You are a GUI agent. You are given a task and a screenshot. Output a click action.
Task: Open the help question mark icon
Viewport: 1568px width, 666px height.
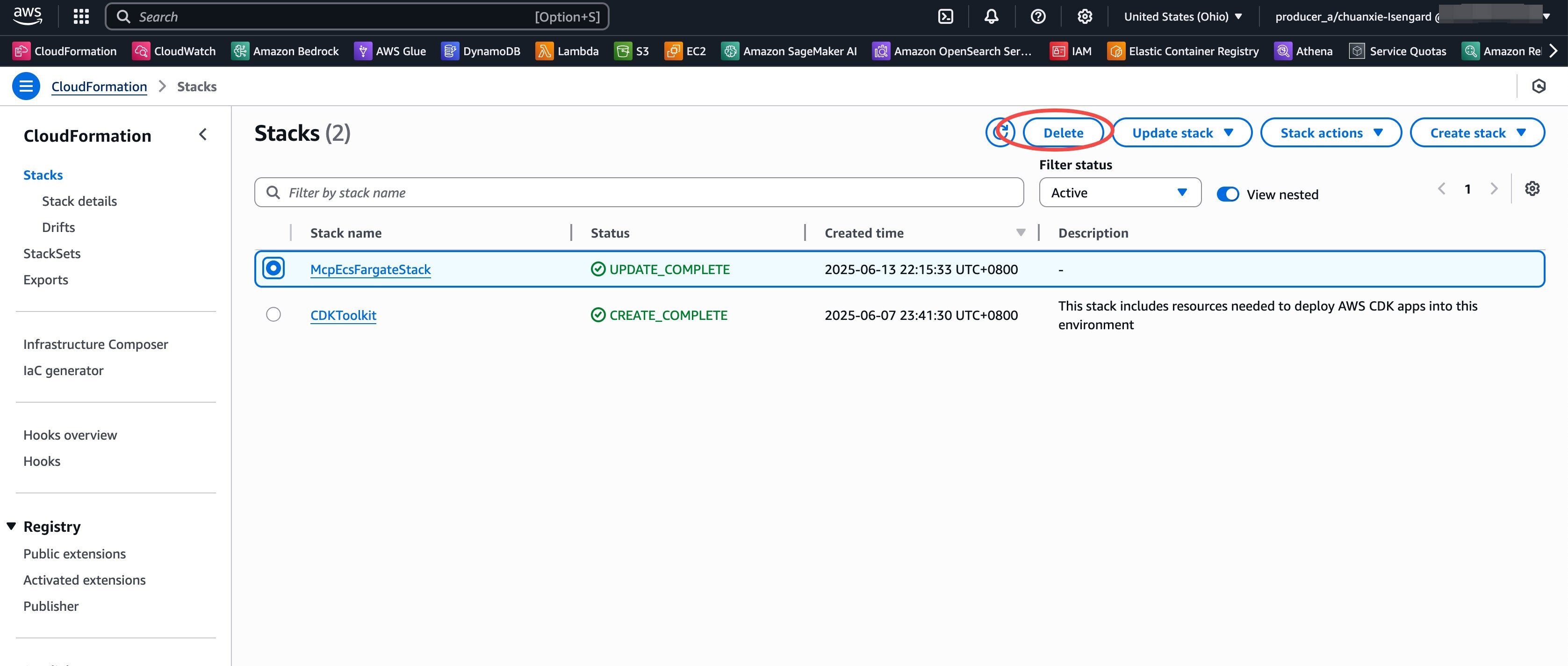coord(1038,16)
